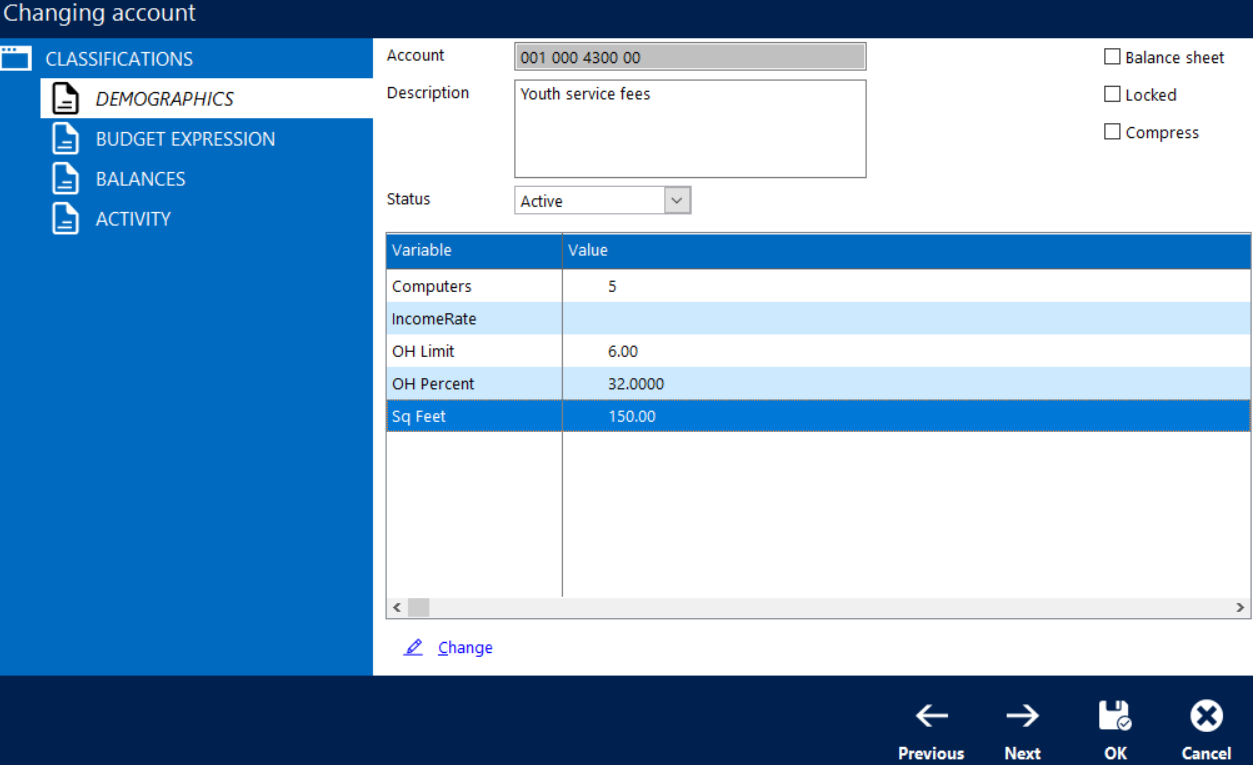Screen dimensions: 1253x765
Task: Click inside the Description text box
Action: [690, 129]
